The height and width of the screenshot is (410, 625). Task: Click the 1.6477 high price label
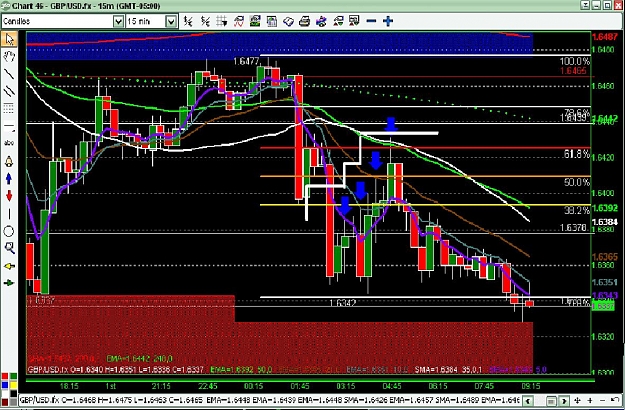pos(246,61)
